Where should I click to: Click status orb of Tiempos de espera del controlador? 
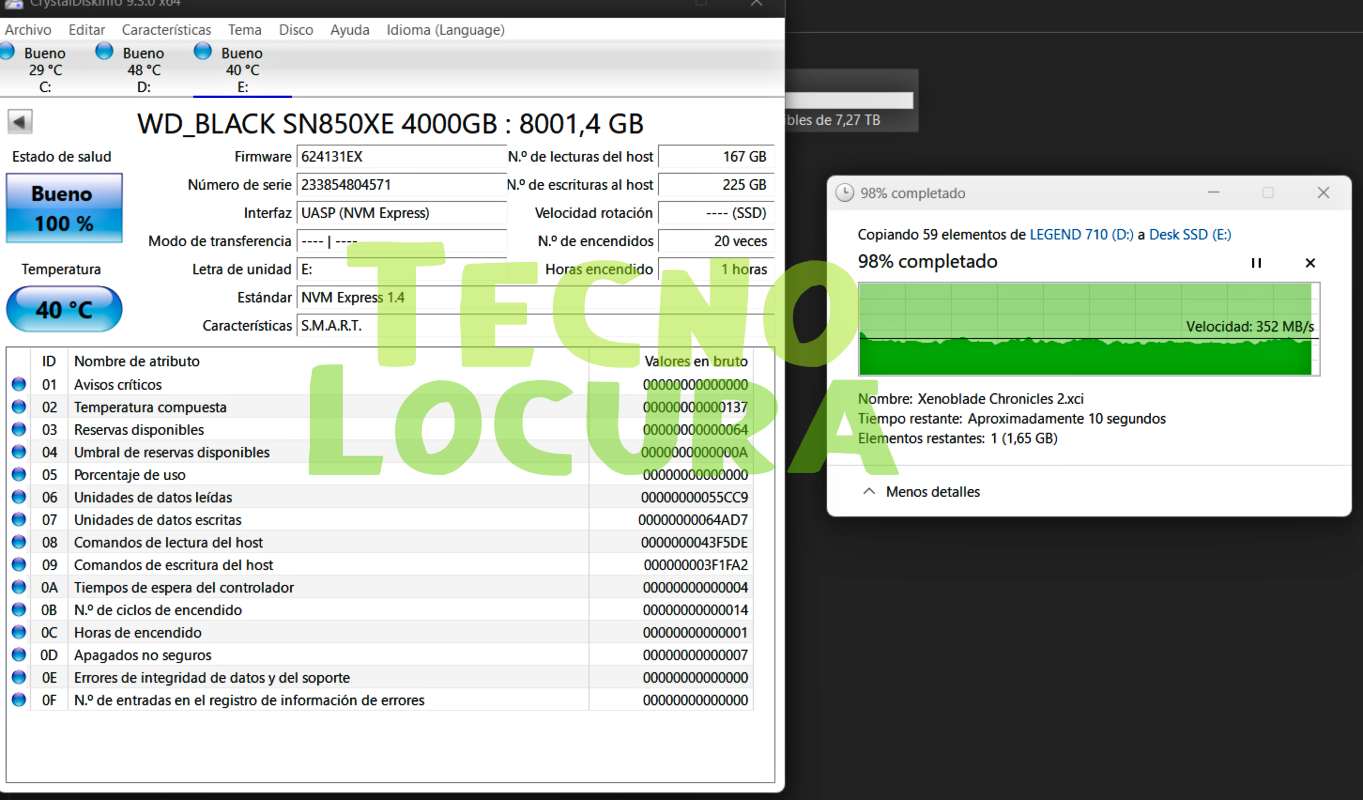pos(19,587)
